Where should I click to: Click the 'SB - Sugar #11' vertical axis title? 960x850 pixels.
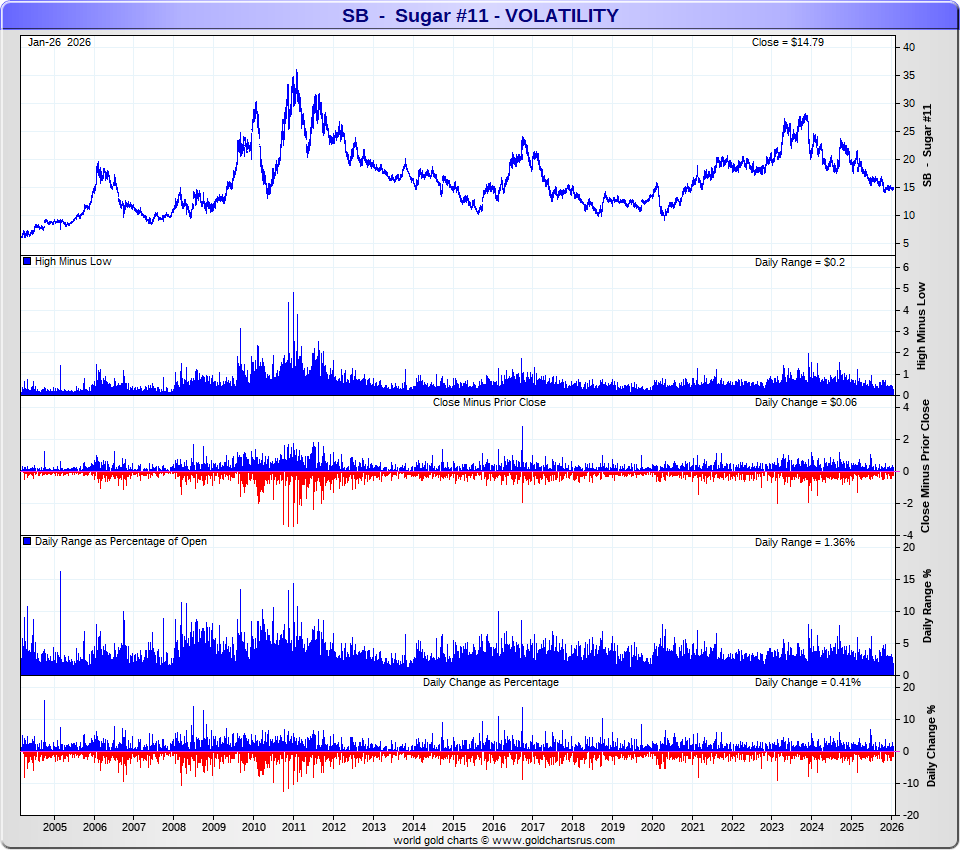click(927, 145)
